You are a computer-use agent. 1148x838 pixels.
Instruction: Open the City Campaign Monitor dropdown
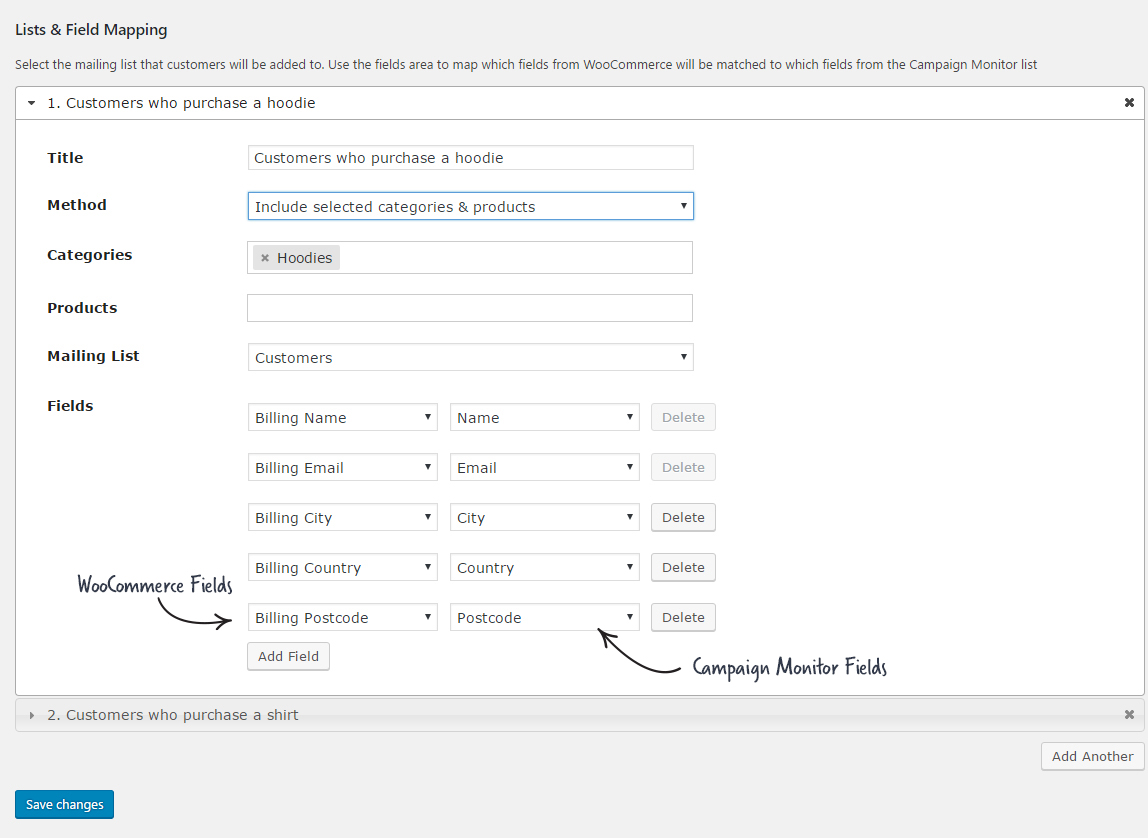tap(545, 517)
